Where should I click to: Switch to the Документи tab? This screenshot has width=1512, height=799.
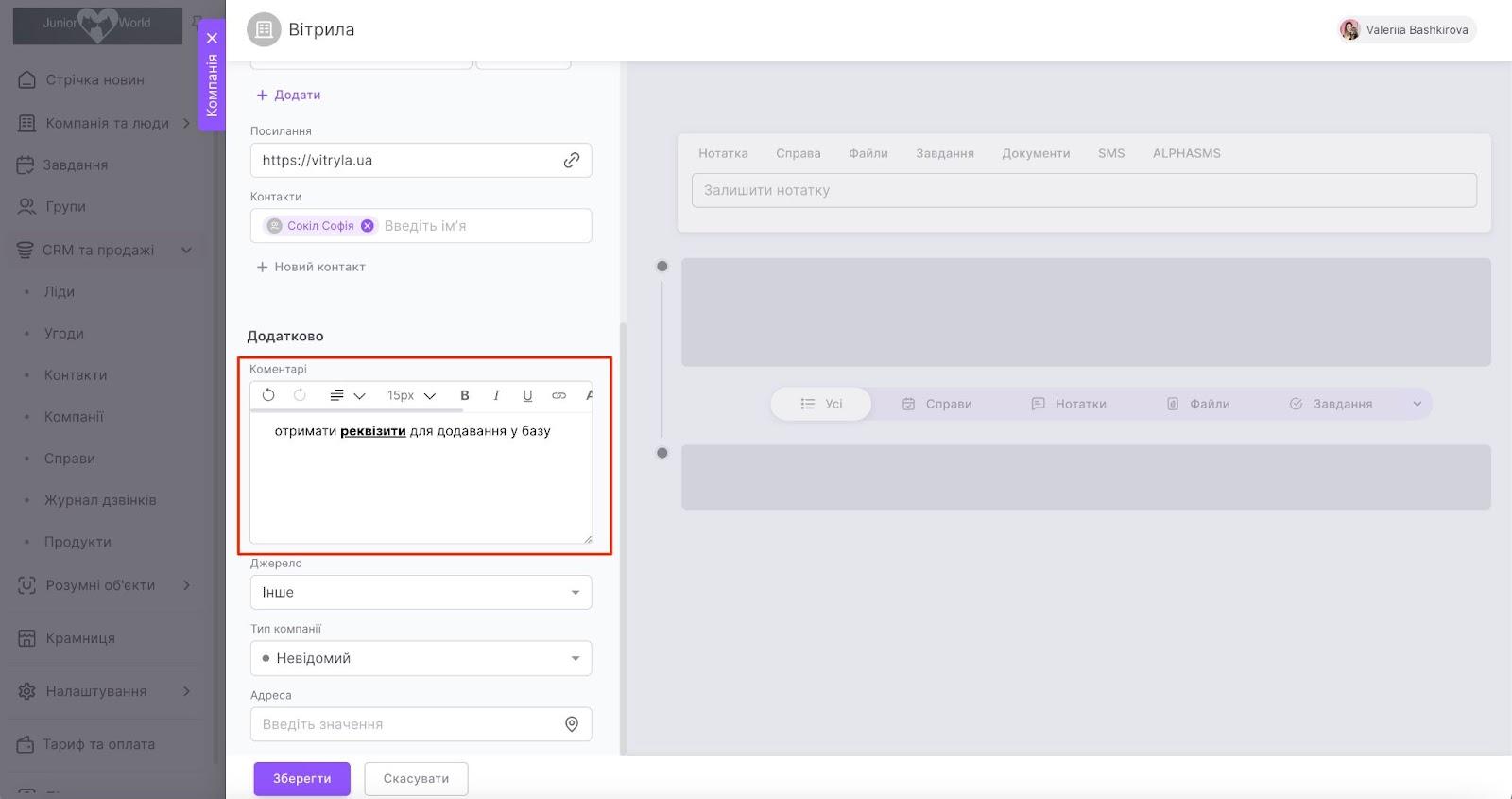click(1036, 153)
